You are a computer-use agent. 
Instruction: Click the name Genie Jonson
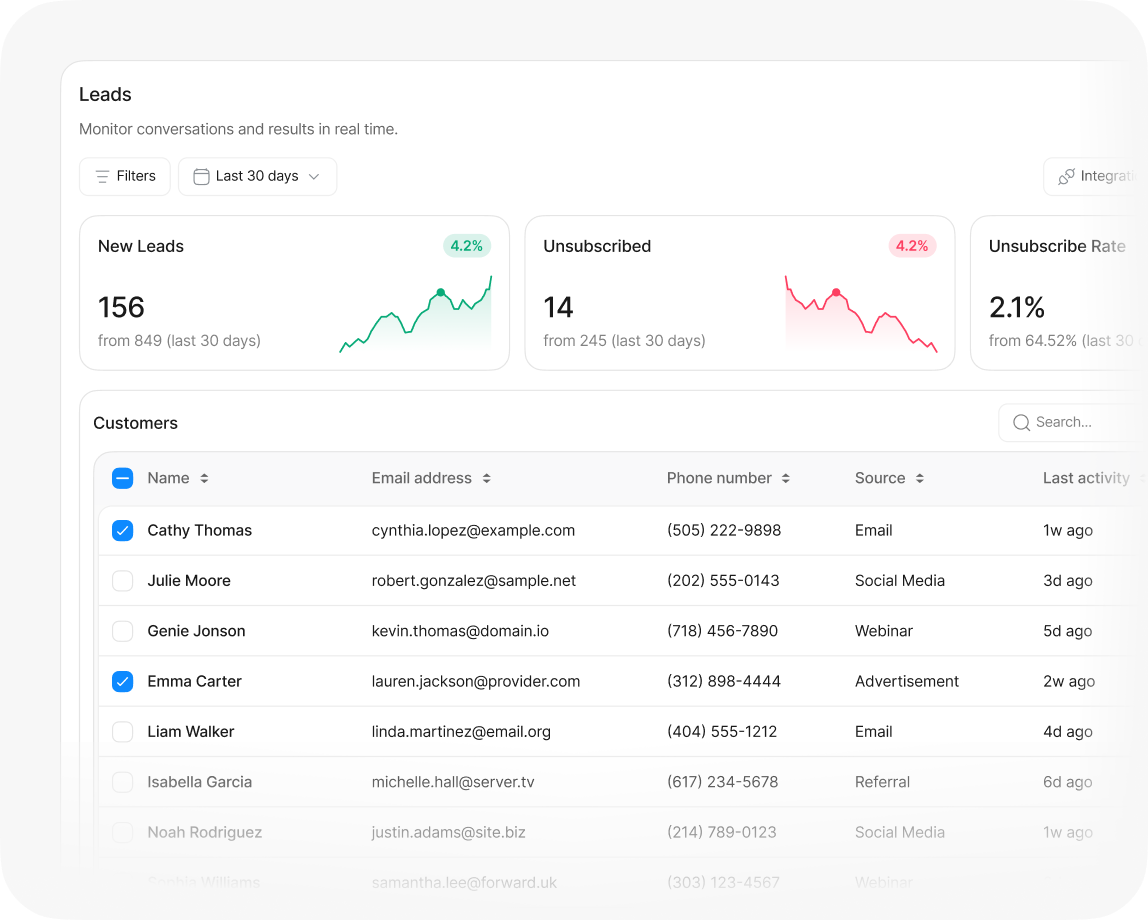pos(196,631)
